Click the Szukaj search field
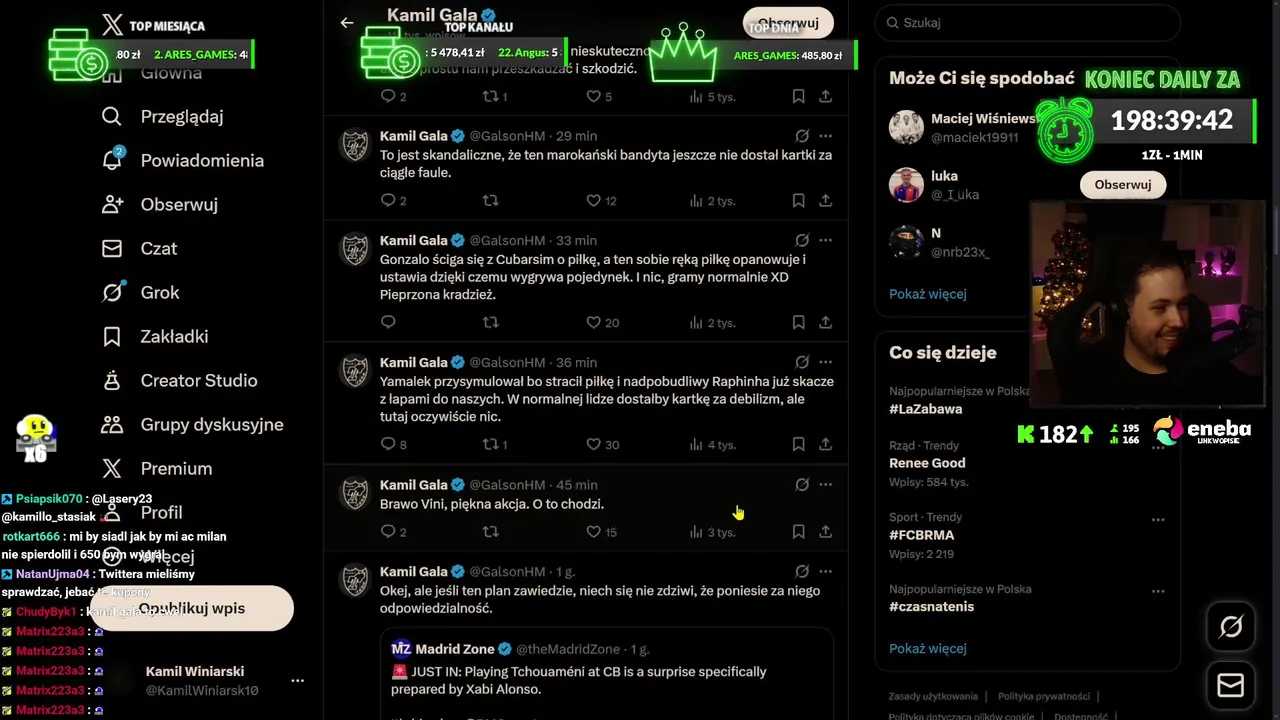 tap(1028, 22)
